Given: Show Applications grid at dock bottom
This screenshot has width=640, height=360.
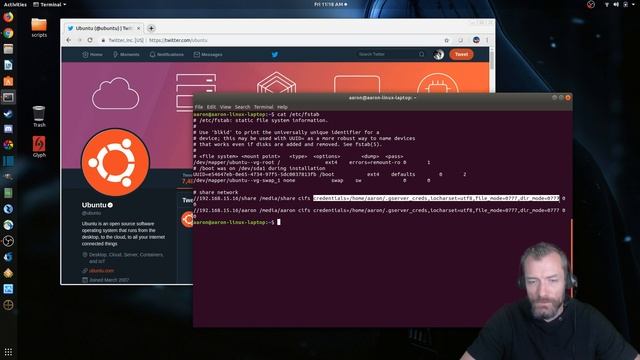Looking at the screenshot, I should (8, 351).
